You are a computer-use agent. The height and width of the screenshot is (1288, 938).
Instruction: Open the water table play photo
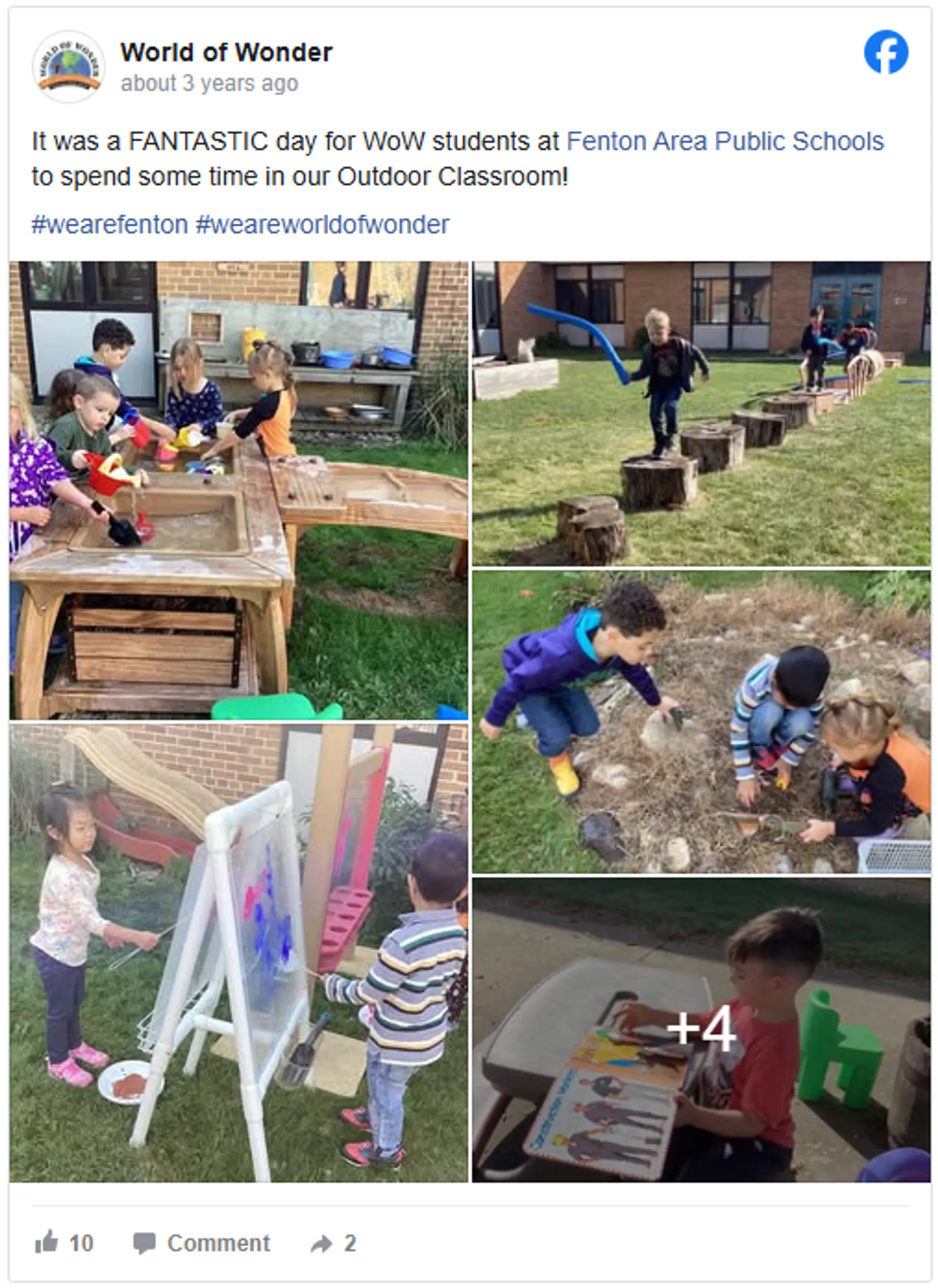(x=239, y=490)
